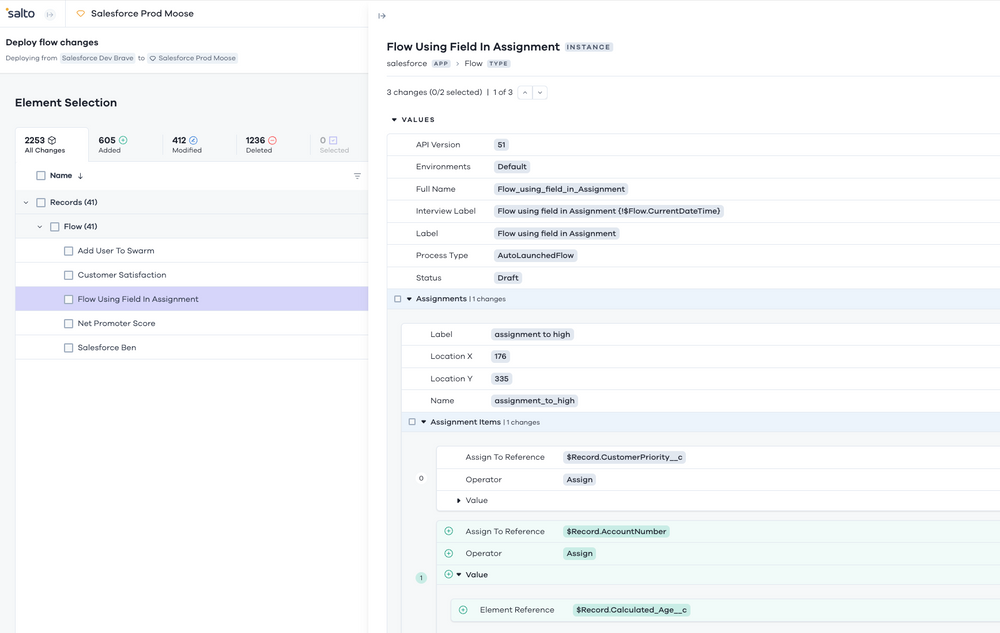The image size is (1000, 633).
Task: Check the Assignments section checkbox
Action: point(395,297)
